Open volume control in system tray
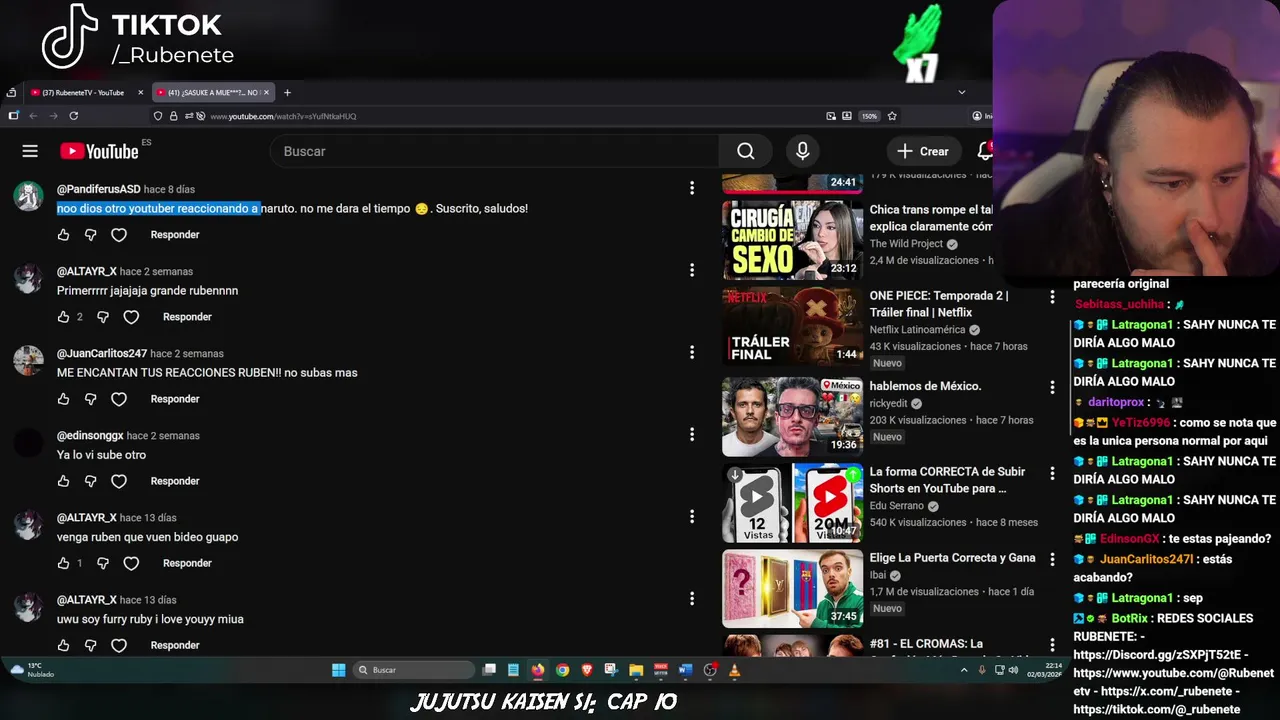This screenshot has height=720, width=1280. pos(1014,670)
